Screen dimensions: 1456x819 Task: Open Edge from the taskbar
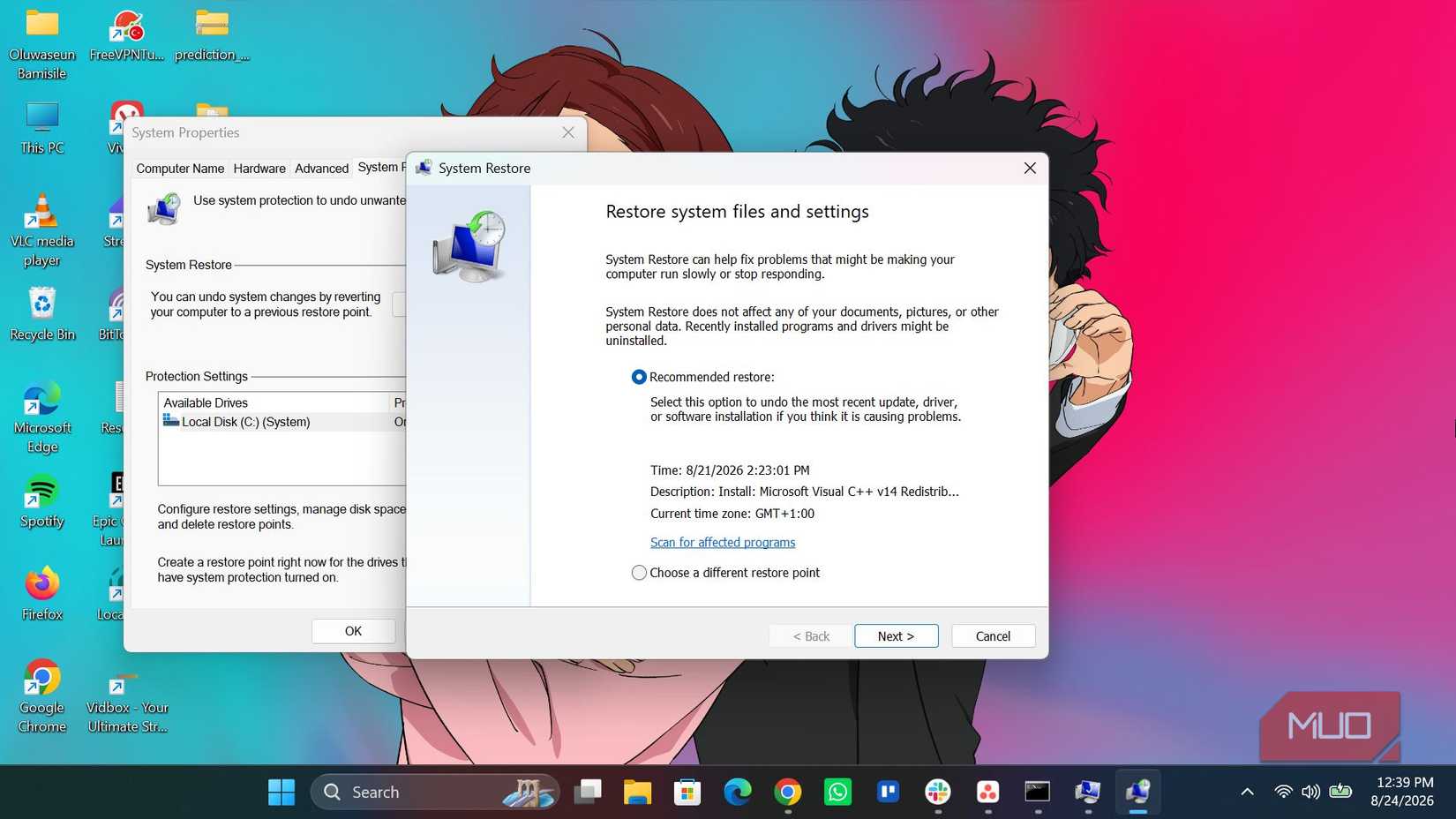point(737,792)
